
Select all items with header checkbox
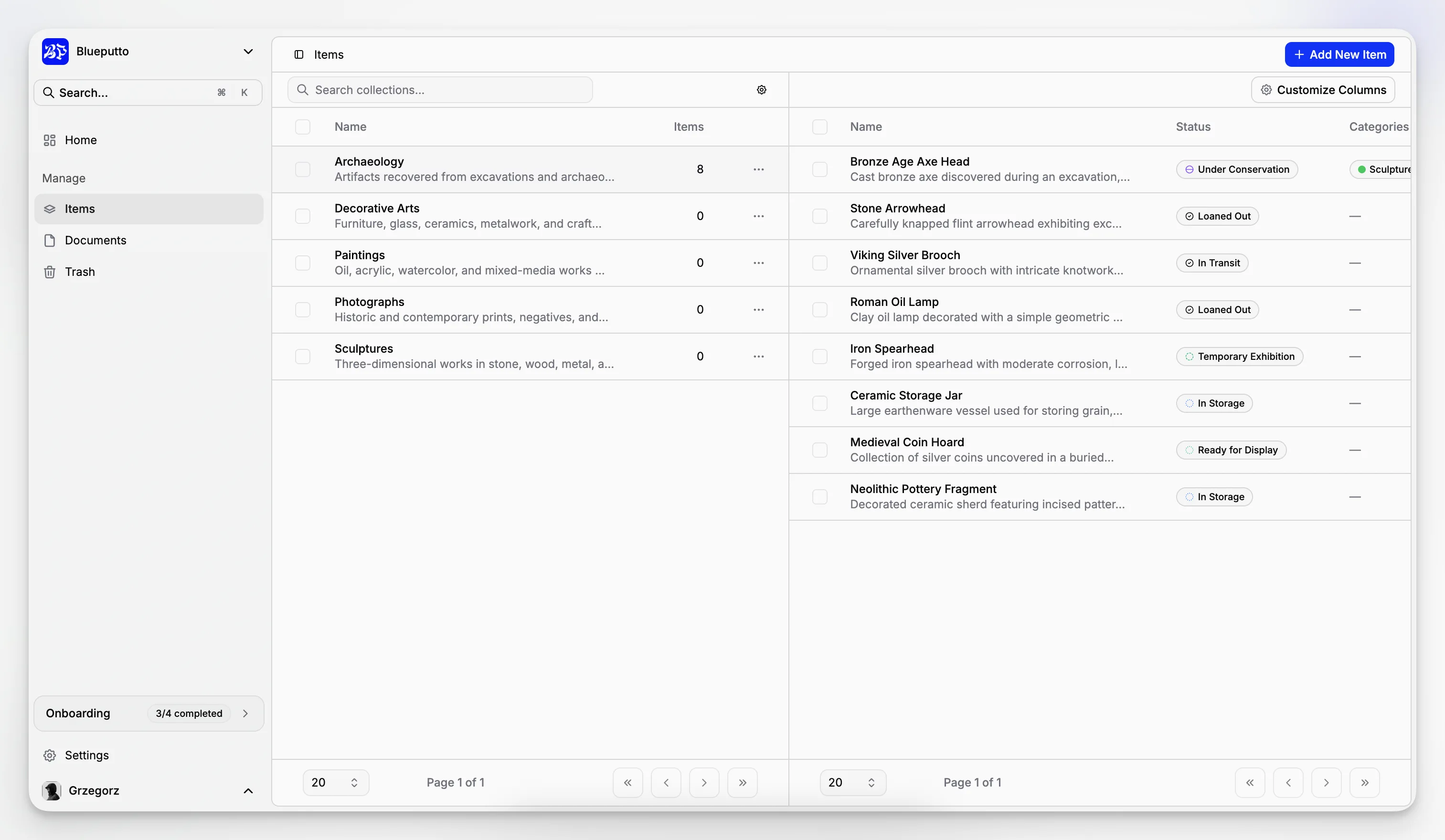[820, 126]
